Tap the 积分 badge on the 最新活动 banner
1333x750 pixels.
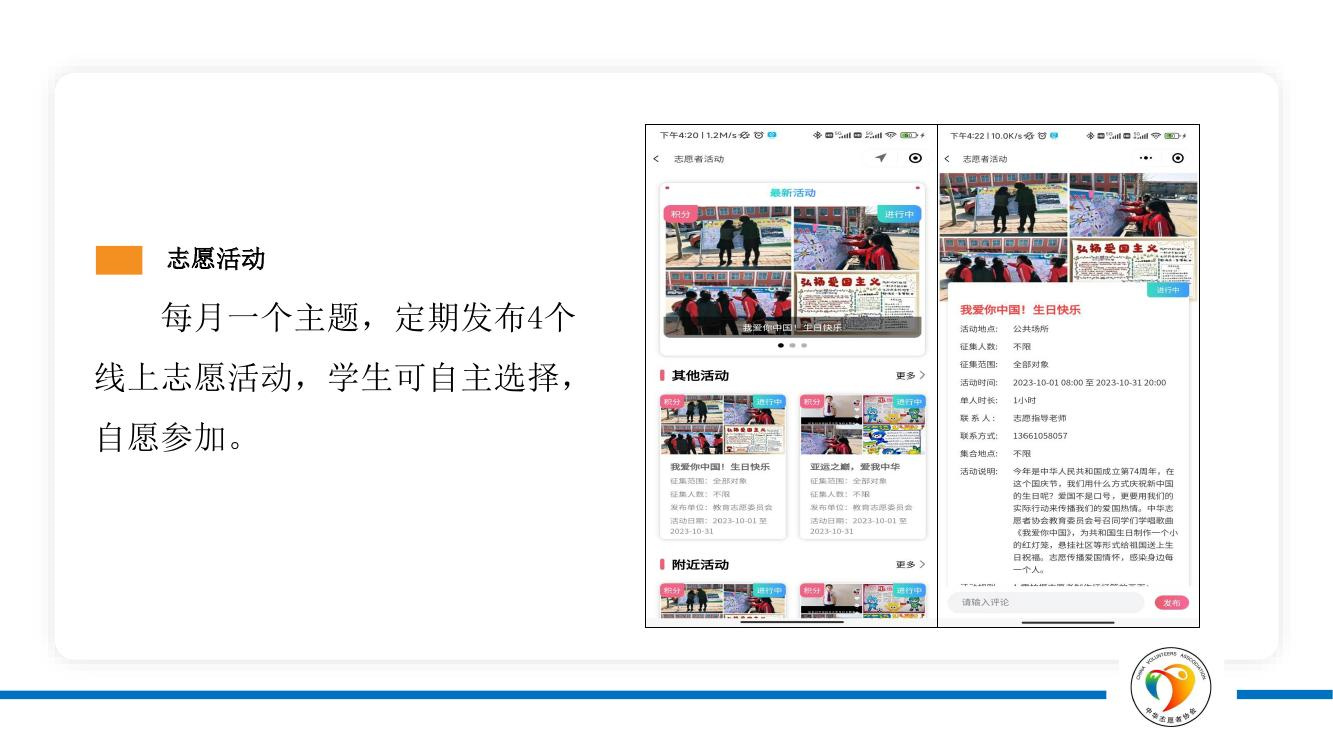[x=681, y=214]
